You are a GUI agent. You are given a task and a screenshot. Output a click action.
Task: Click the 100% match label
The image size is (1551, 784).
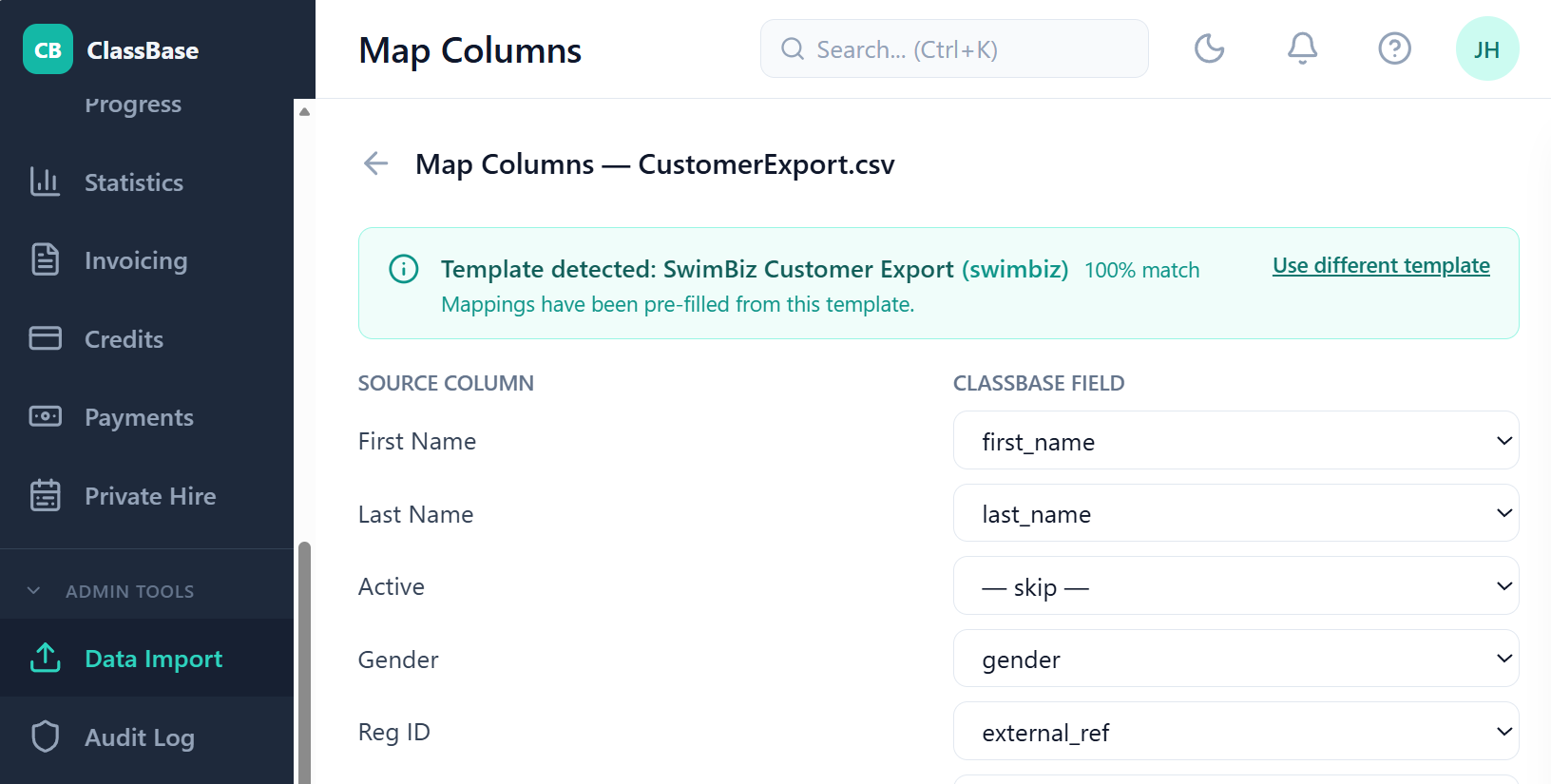[x=1141, y=271]
